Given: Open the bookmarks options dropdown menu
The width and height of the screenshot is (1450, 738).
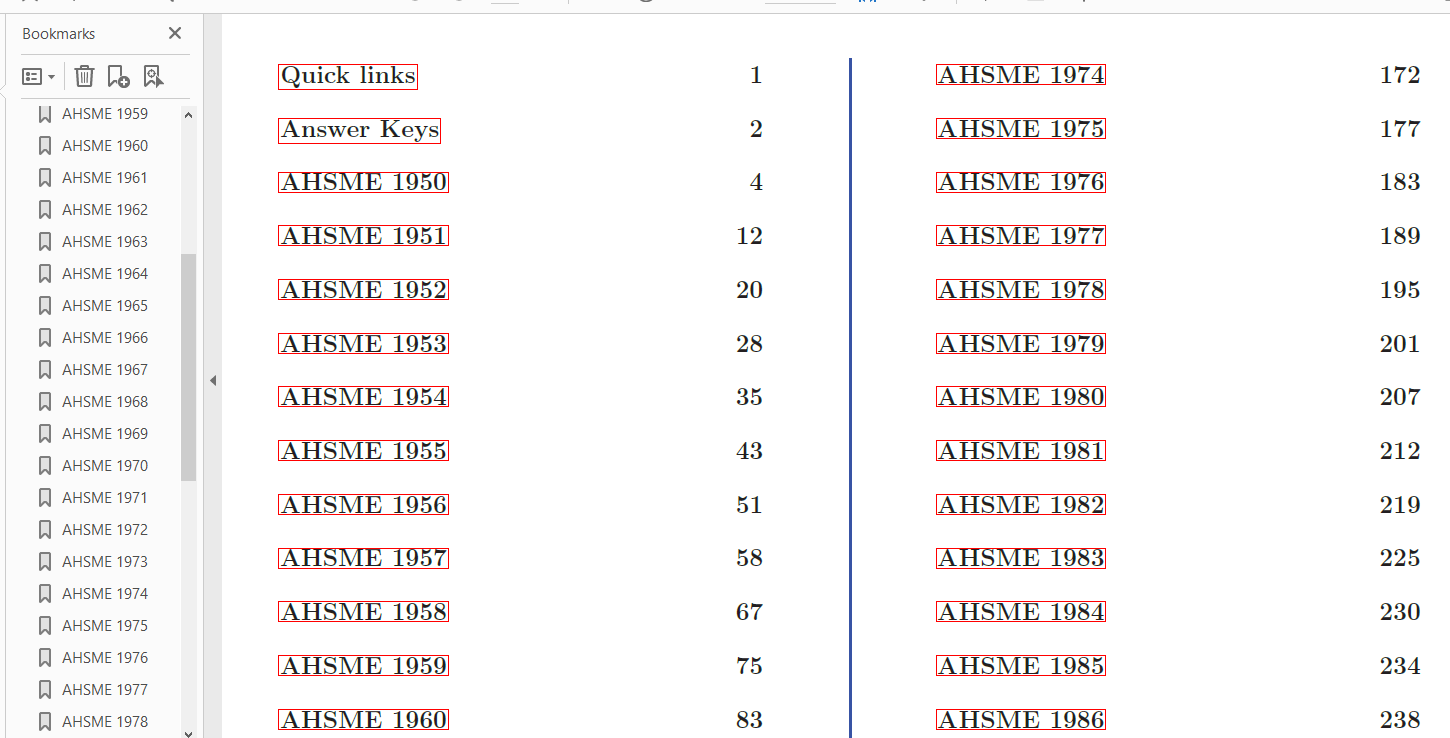Looking at the screenshot, I should click(38, 76).
